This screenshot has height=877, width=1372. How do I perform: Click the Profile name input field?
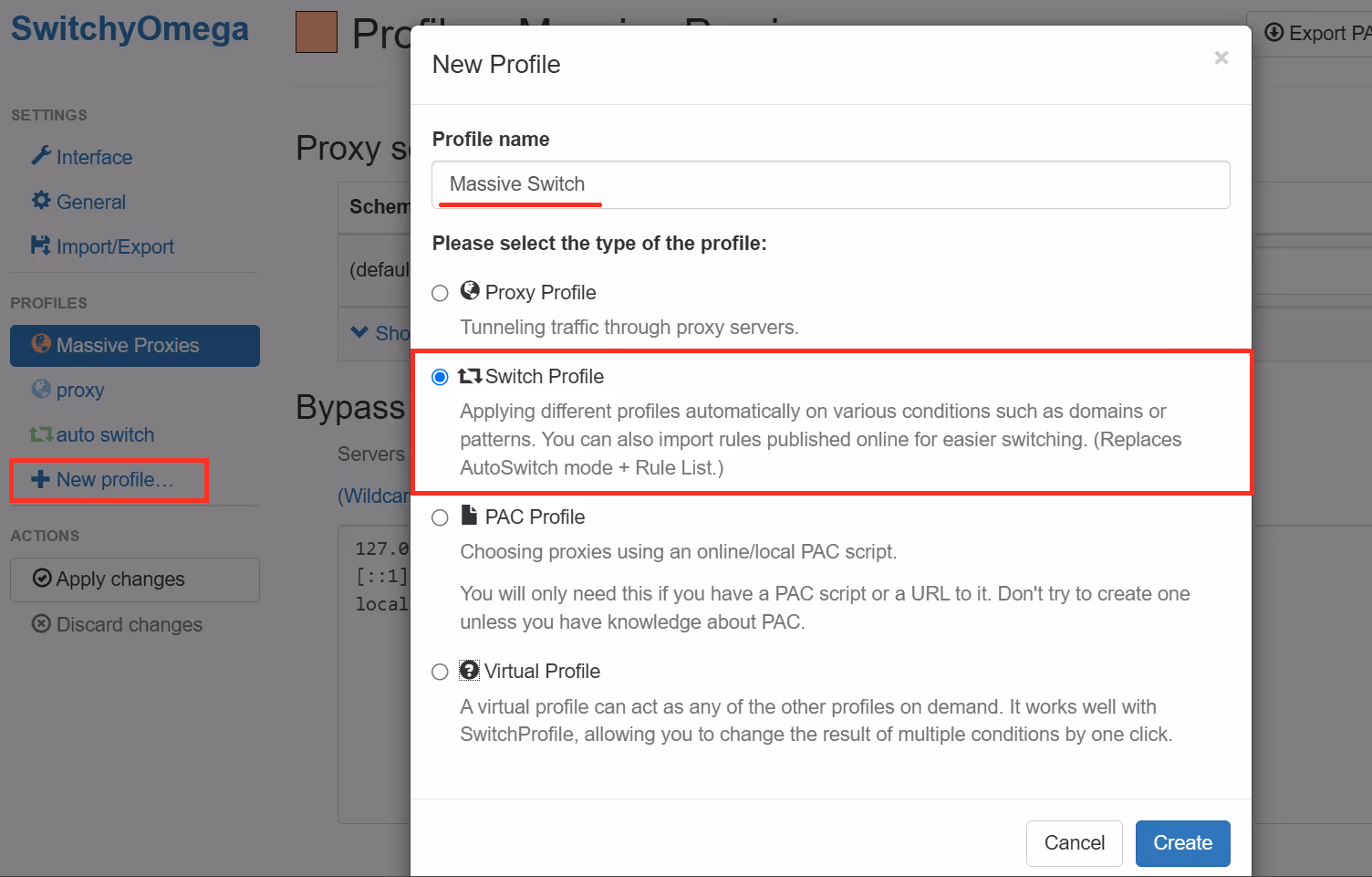point(831,184)
